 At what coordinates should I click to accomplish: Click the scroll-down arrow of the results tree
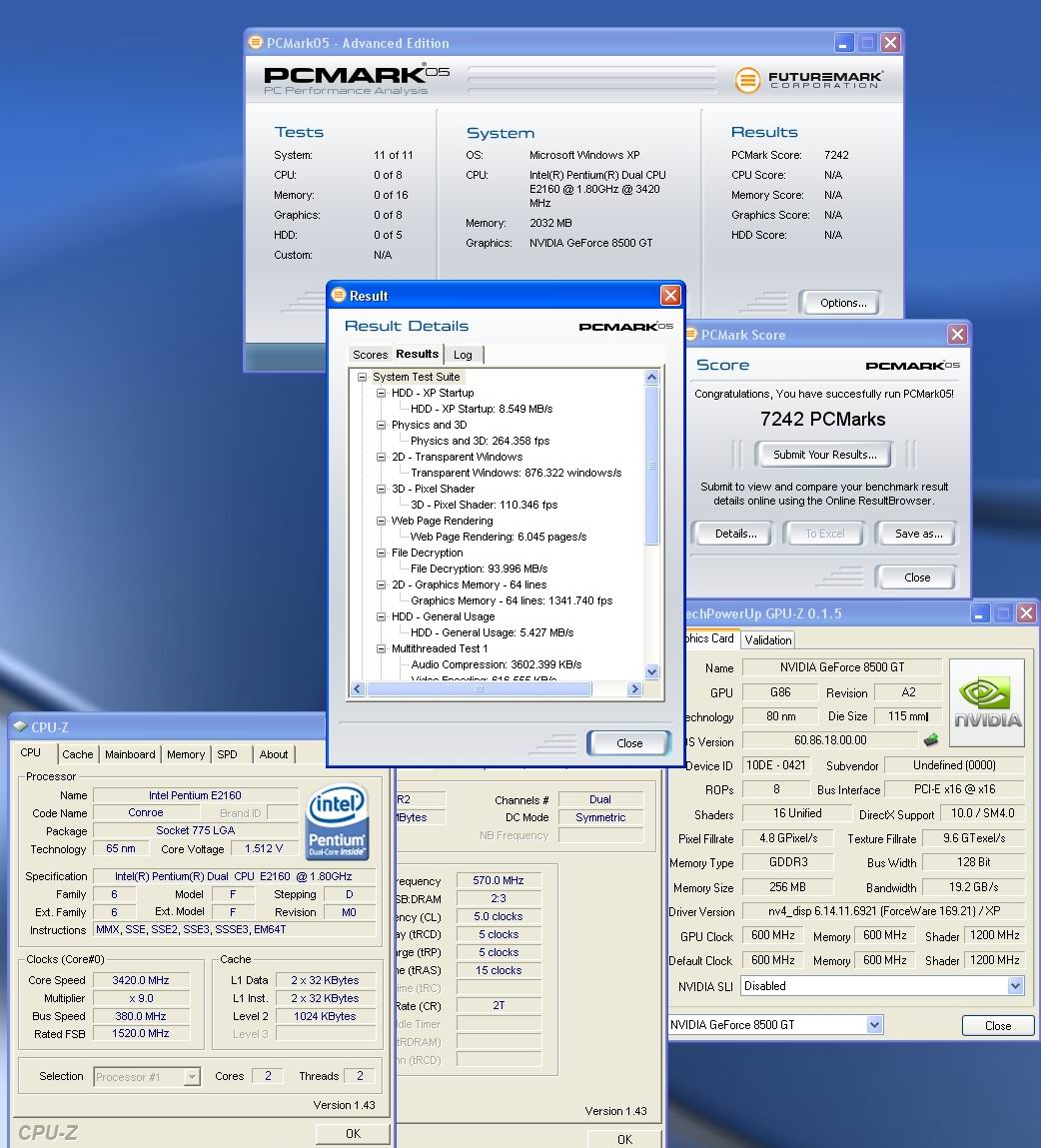coord(651,671)
